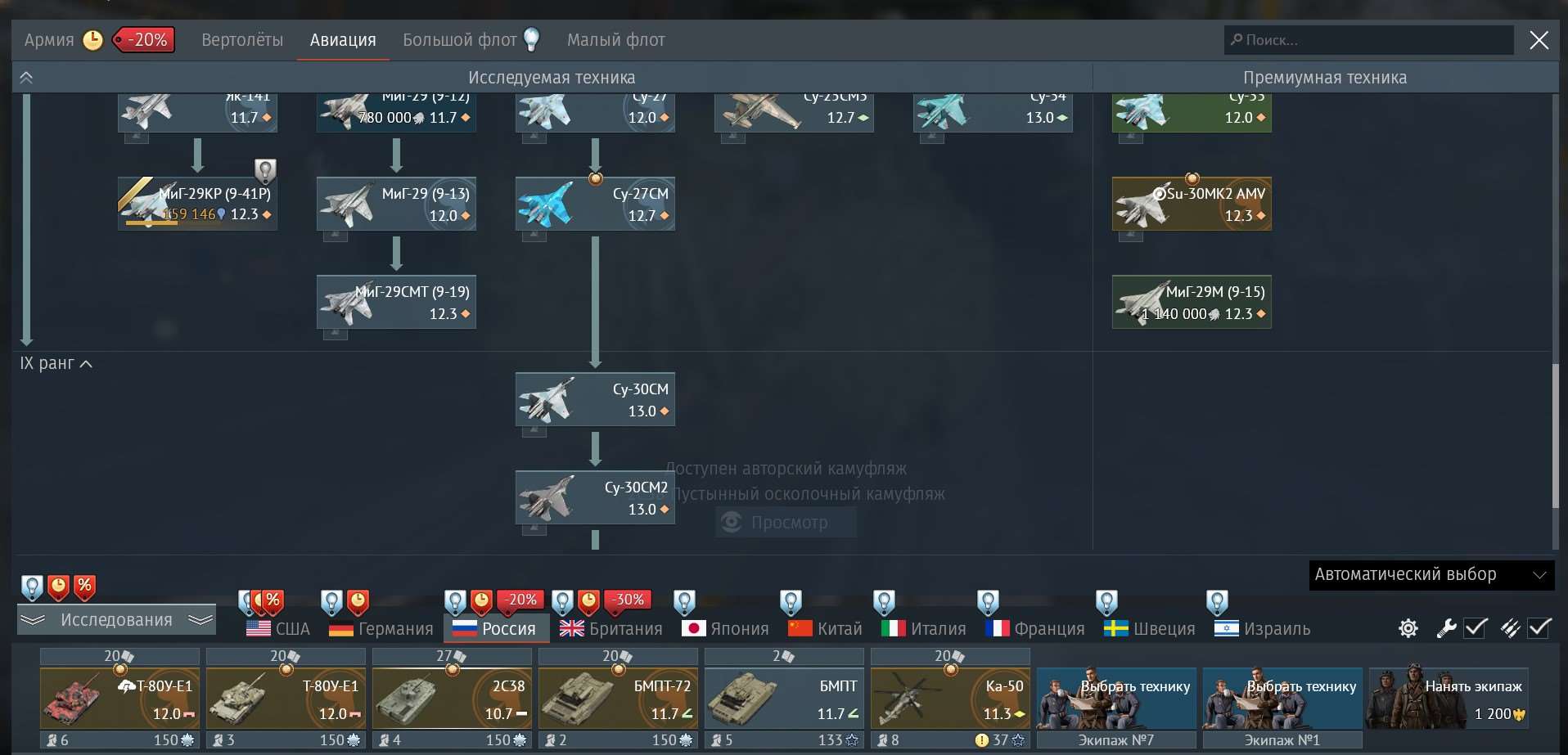
Task: Select the 2С38 crew slot
Action: 452,698
